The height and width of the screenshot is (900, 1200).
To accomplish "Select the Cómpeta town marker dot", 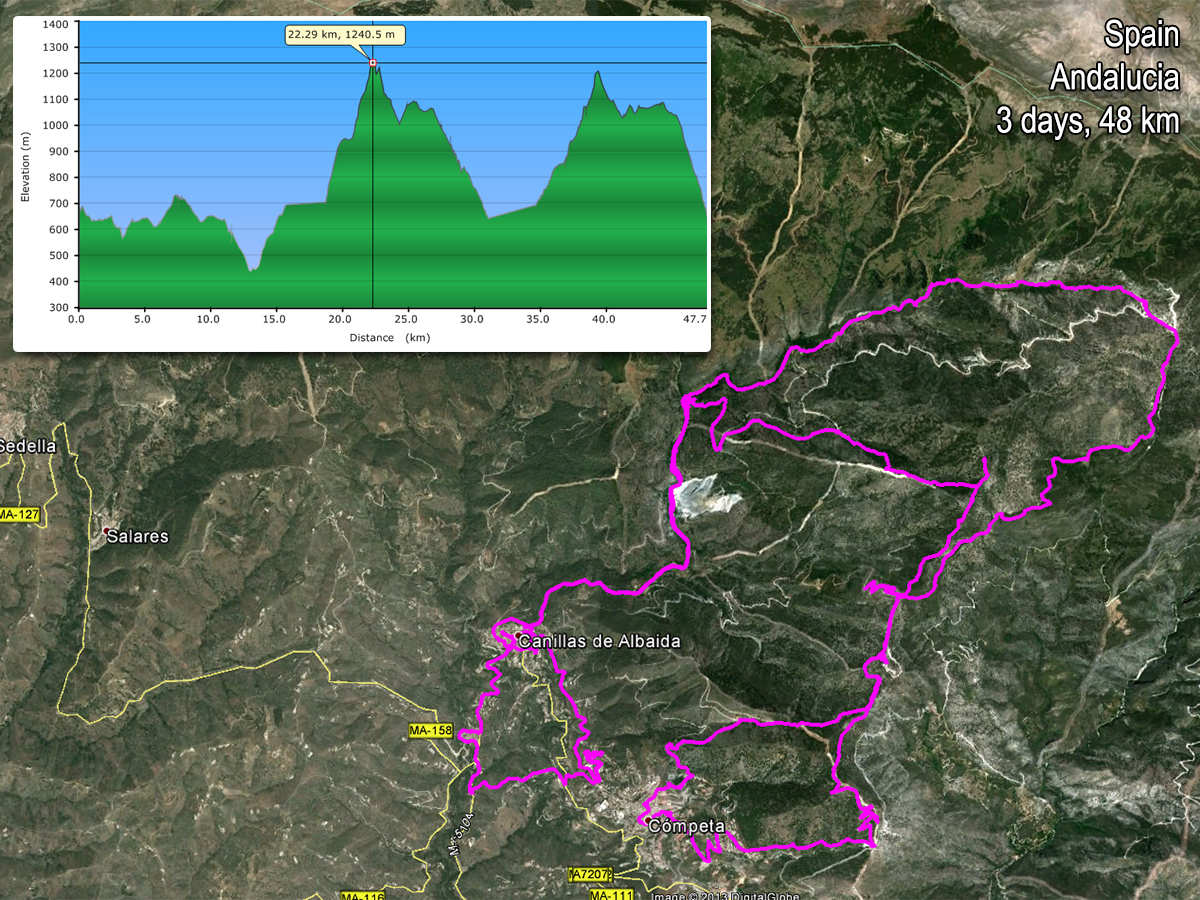I will [x=649, y=820].
